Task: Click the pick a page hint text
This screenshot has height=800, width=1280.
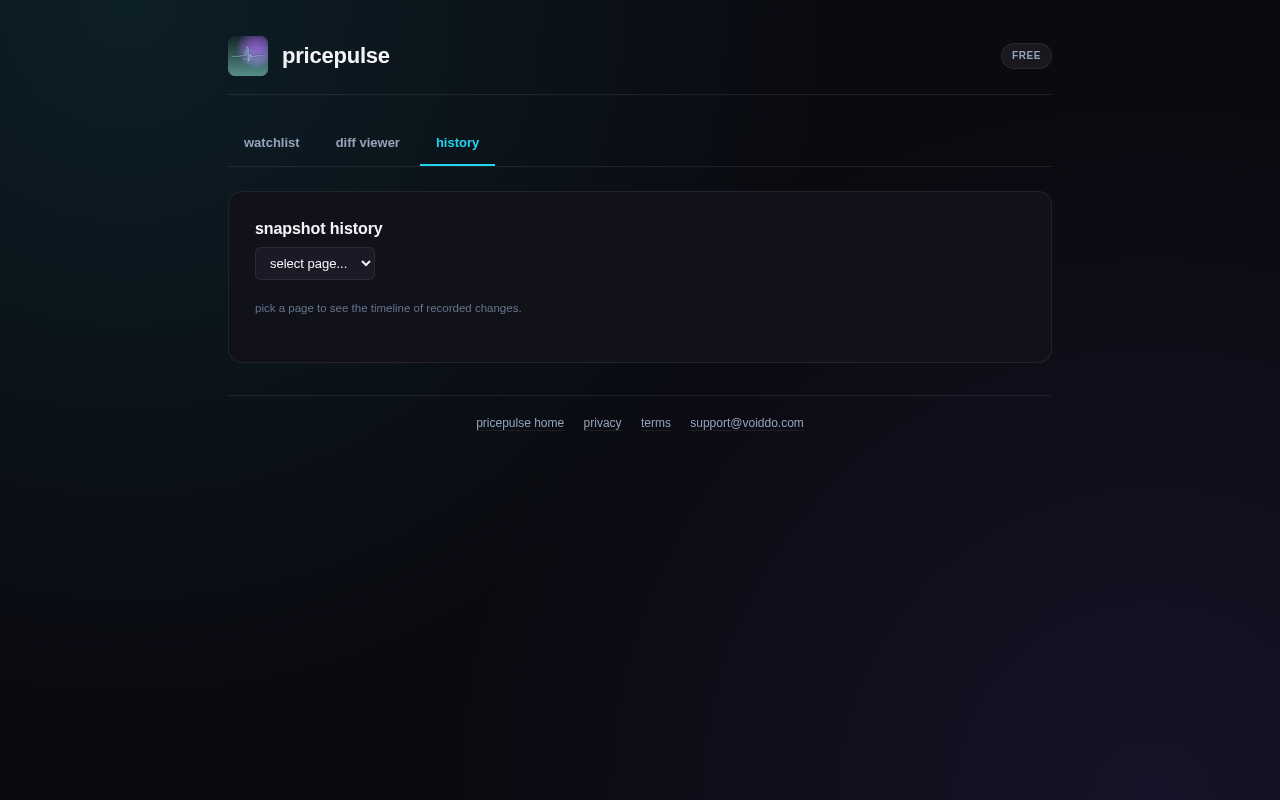Action: coord(388,308)
